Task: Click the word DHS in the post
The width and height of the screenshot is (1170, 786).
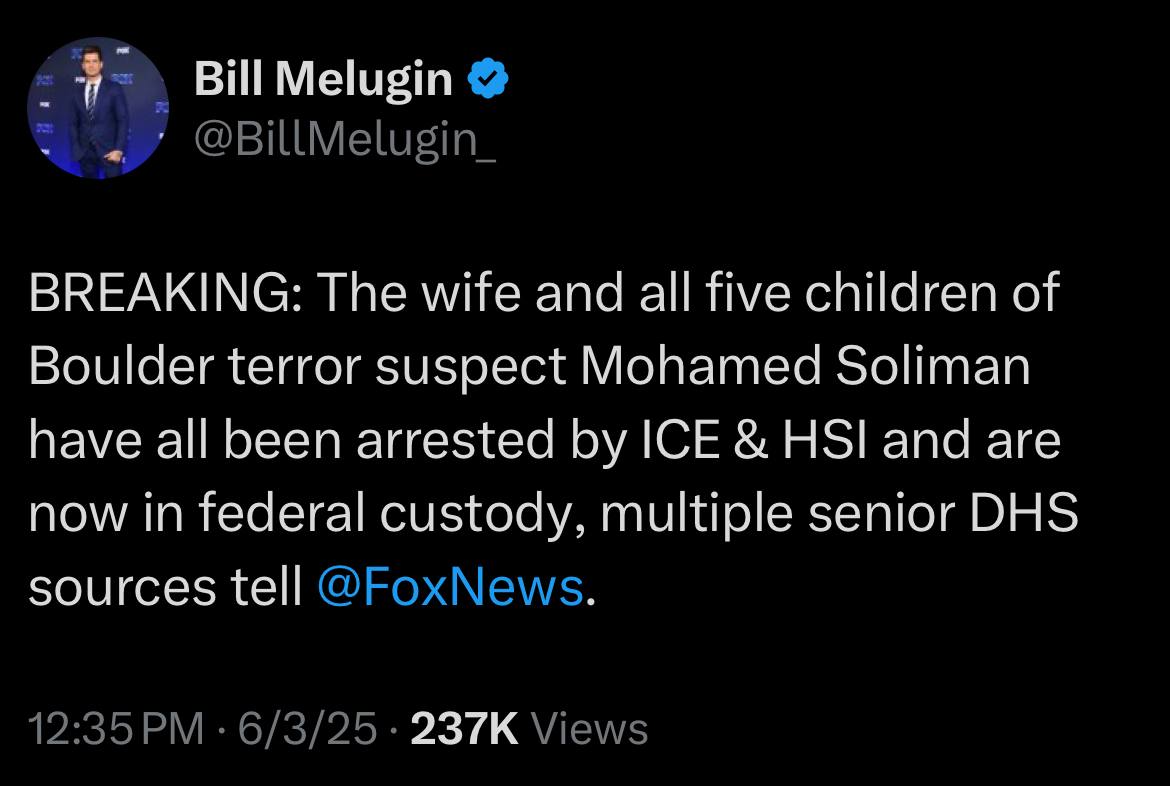Action: coord(1024,514)
